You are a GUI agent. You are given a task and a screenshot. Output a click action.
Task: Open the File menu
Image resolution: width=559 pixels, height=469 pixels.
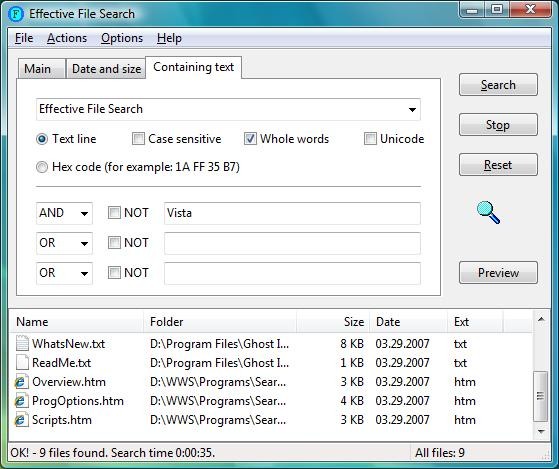click(24, 38)
